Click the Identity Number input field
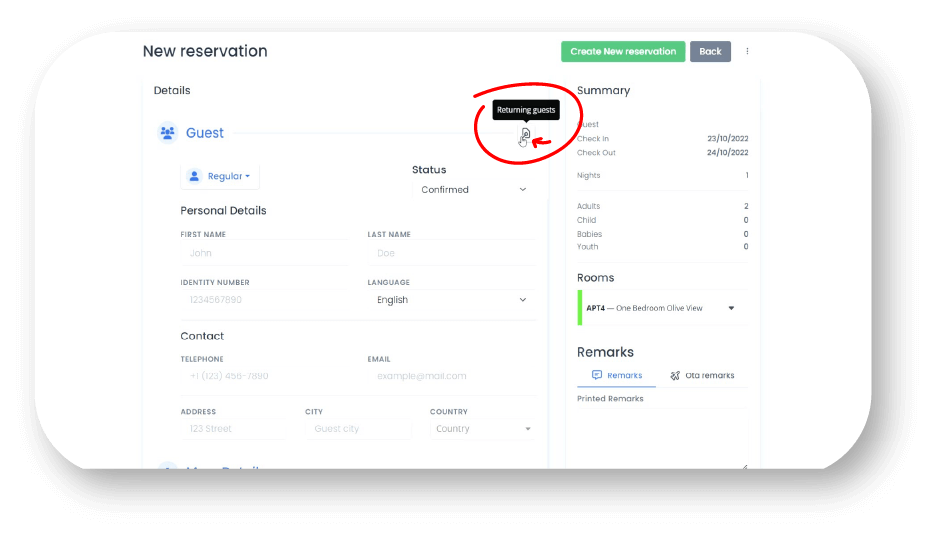This screenshot has width=934, height=542. tap(264, 300)
